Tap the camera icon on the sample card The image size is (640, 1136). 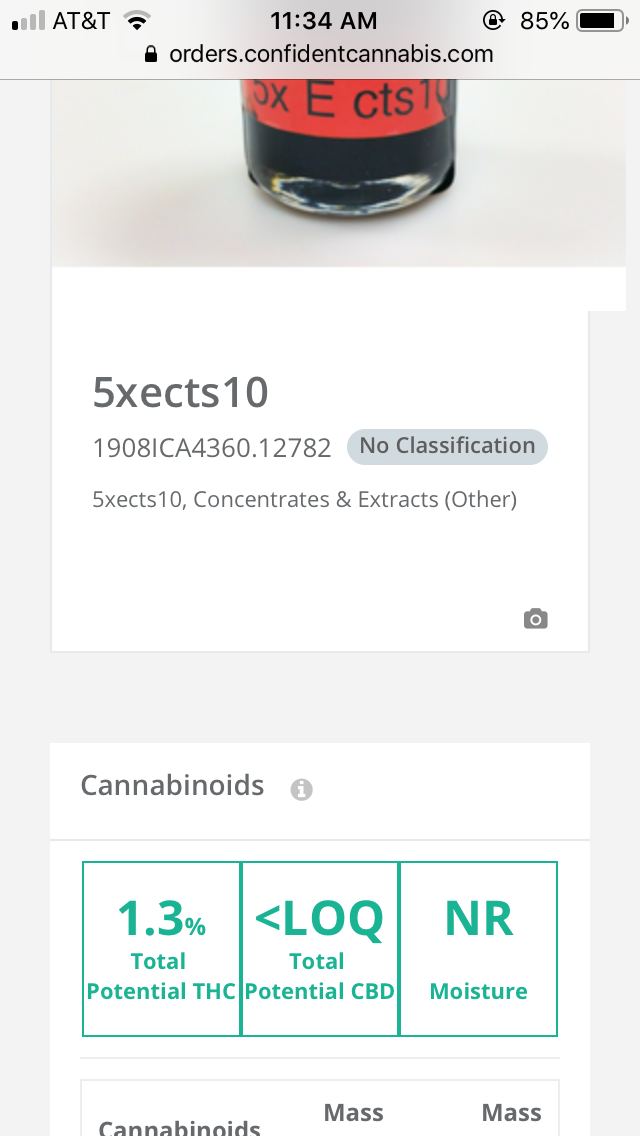(536, 619)
